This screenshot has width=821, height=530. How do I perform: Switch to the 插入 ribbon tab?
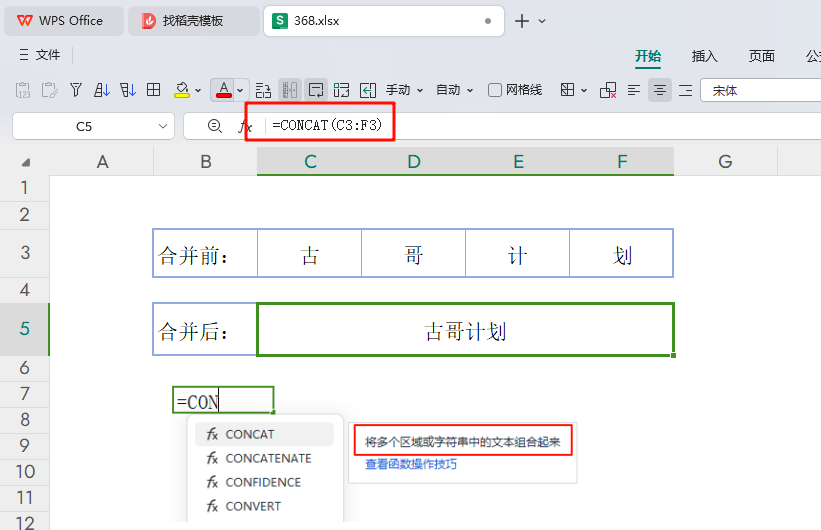[704, 56]
